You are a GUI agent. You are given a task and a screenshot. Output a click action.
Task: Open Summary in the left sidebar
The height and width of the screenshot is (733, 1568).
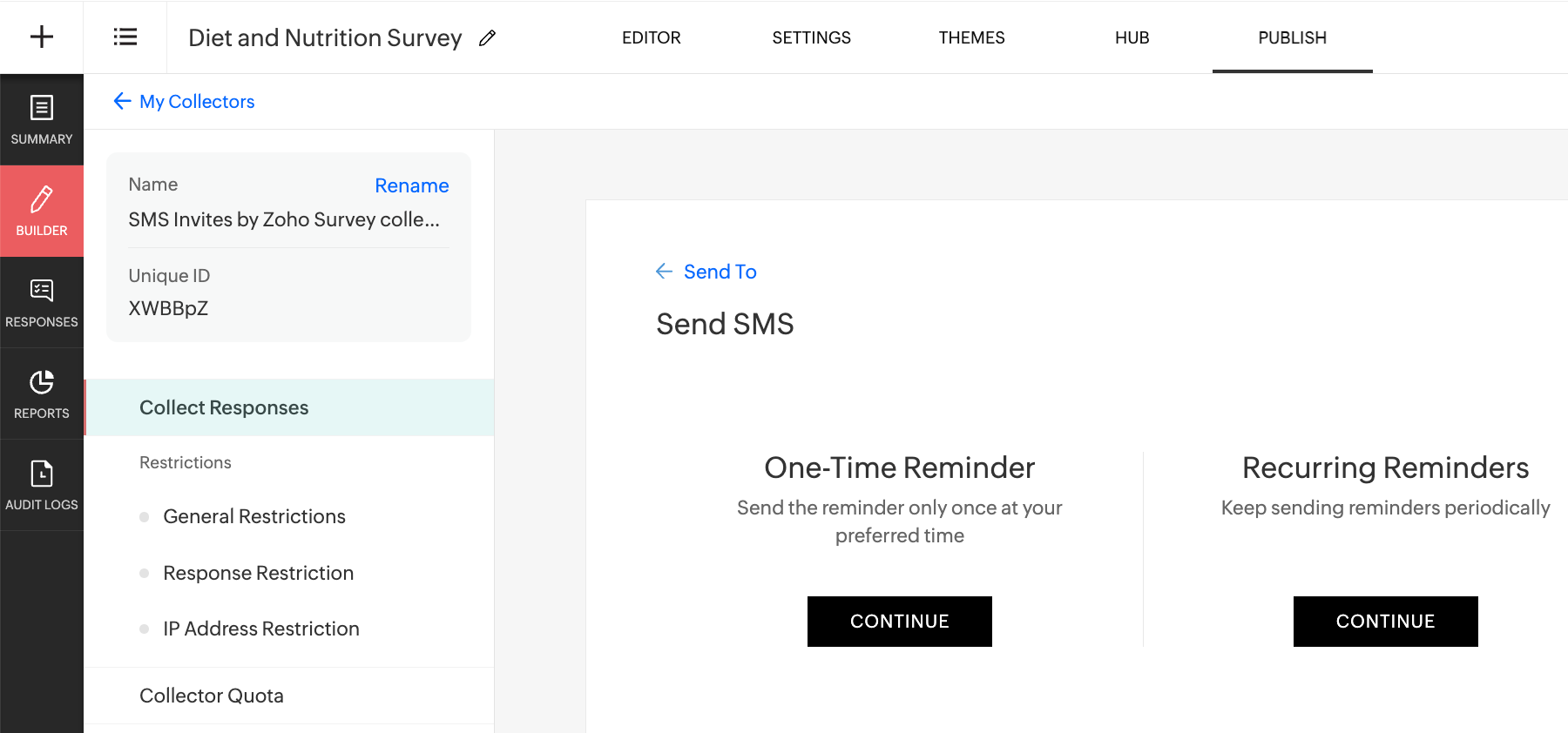tap(42, 119)
